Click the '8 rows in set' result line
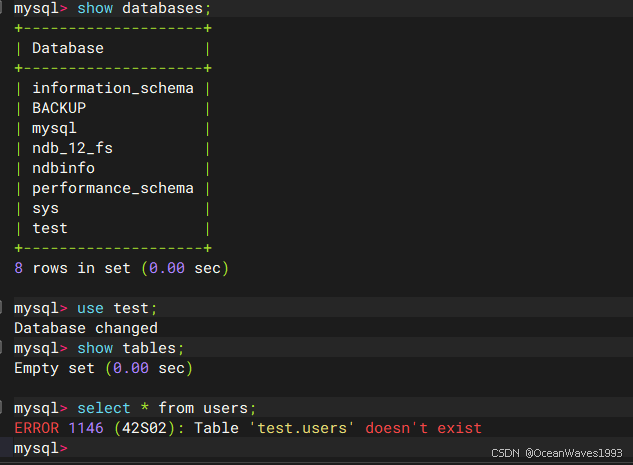Viewport: 633px width, 465px height. click(122, 268)
